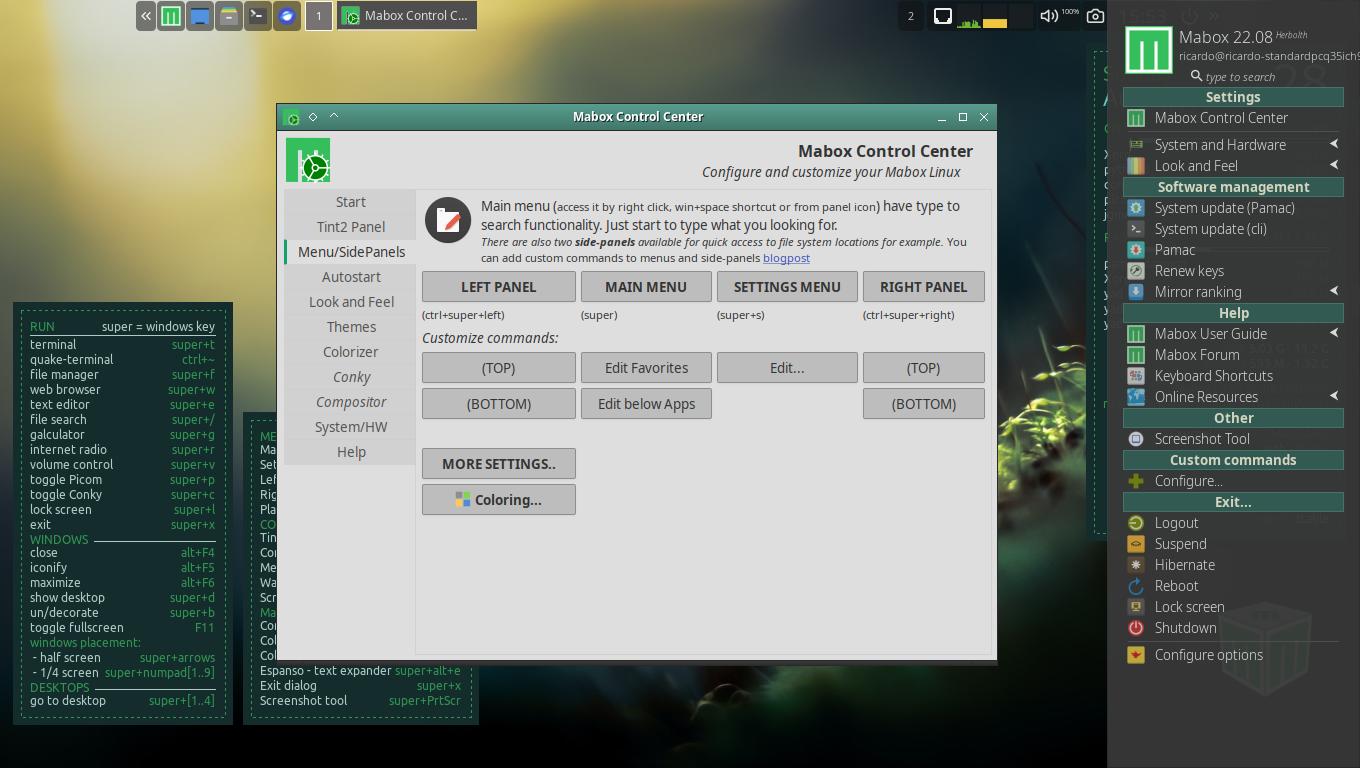Click the Control Center header logo
The height and width of the screenshot is (768, 1360).
pyautogui.click(x=308, y=160)
